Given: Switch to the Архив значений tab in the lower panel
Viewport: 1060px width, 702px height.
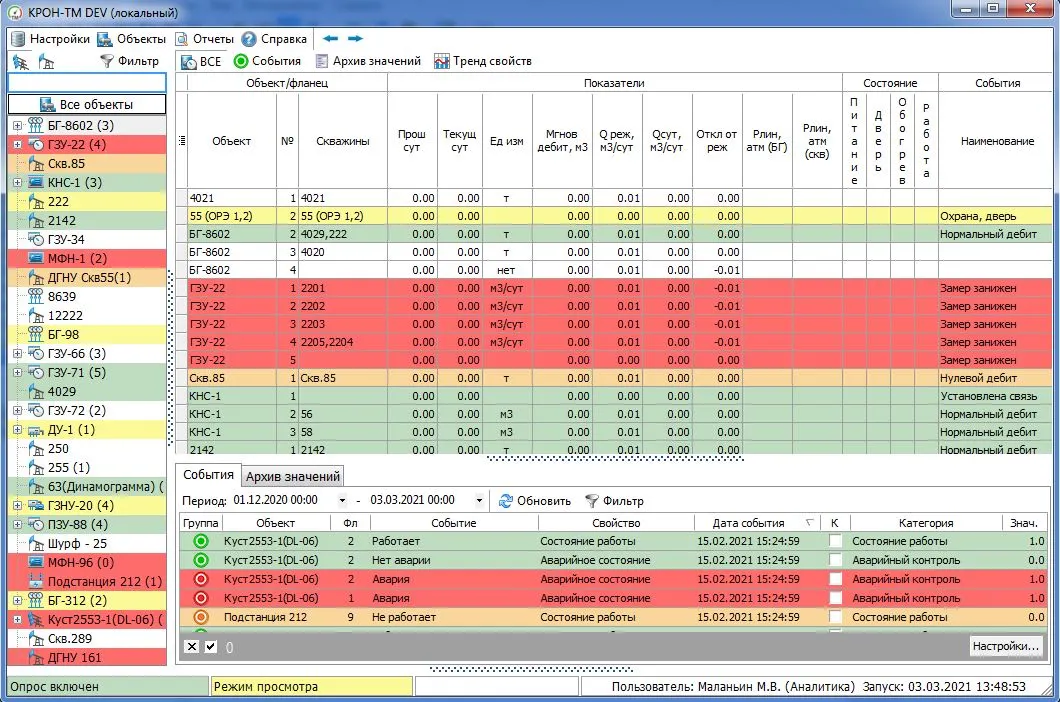Looking at the screenshot, I should [x=293, y=476].
